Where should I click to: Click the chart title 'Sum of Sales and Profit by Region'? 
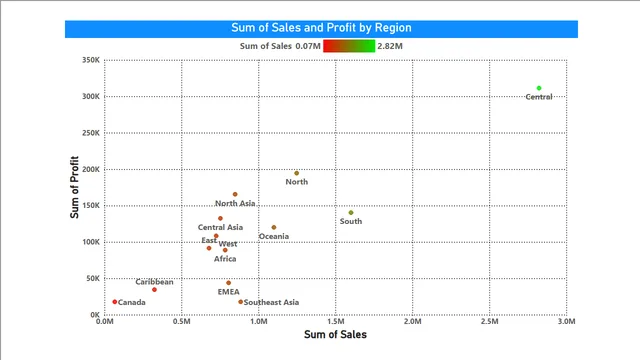point(321,28)
